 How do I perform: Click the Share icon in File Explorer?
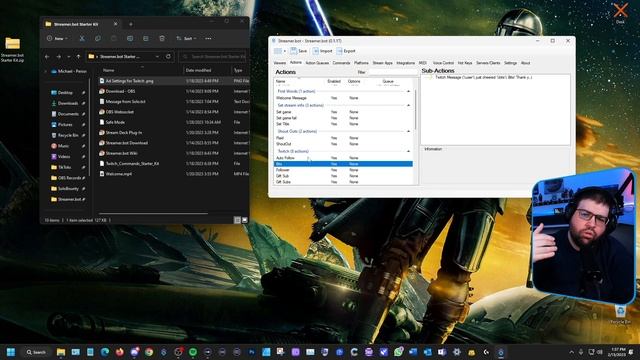pyautogui.click(x=146, y=38)
